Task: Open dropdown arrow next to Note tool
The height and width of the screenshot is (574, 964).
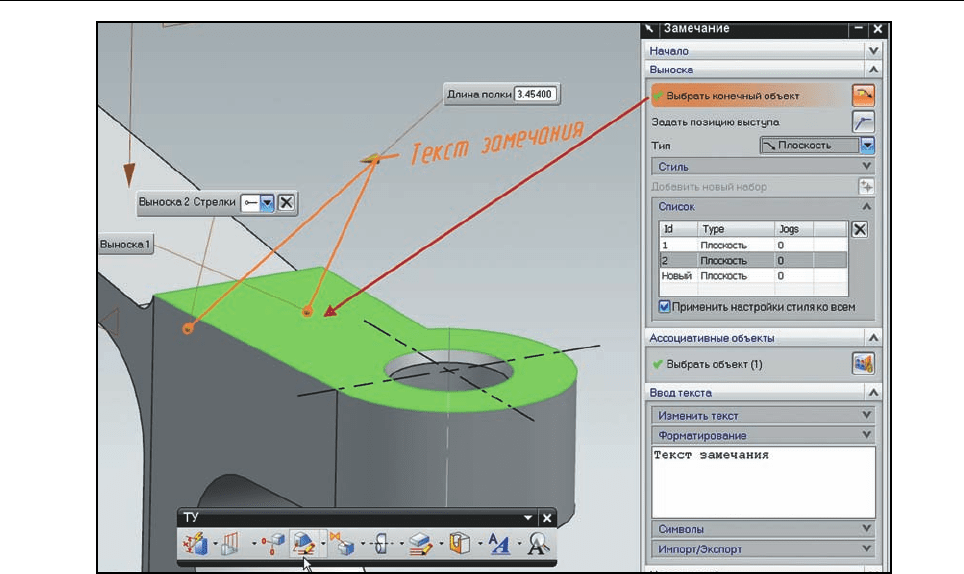Action: pos(323,543)
